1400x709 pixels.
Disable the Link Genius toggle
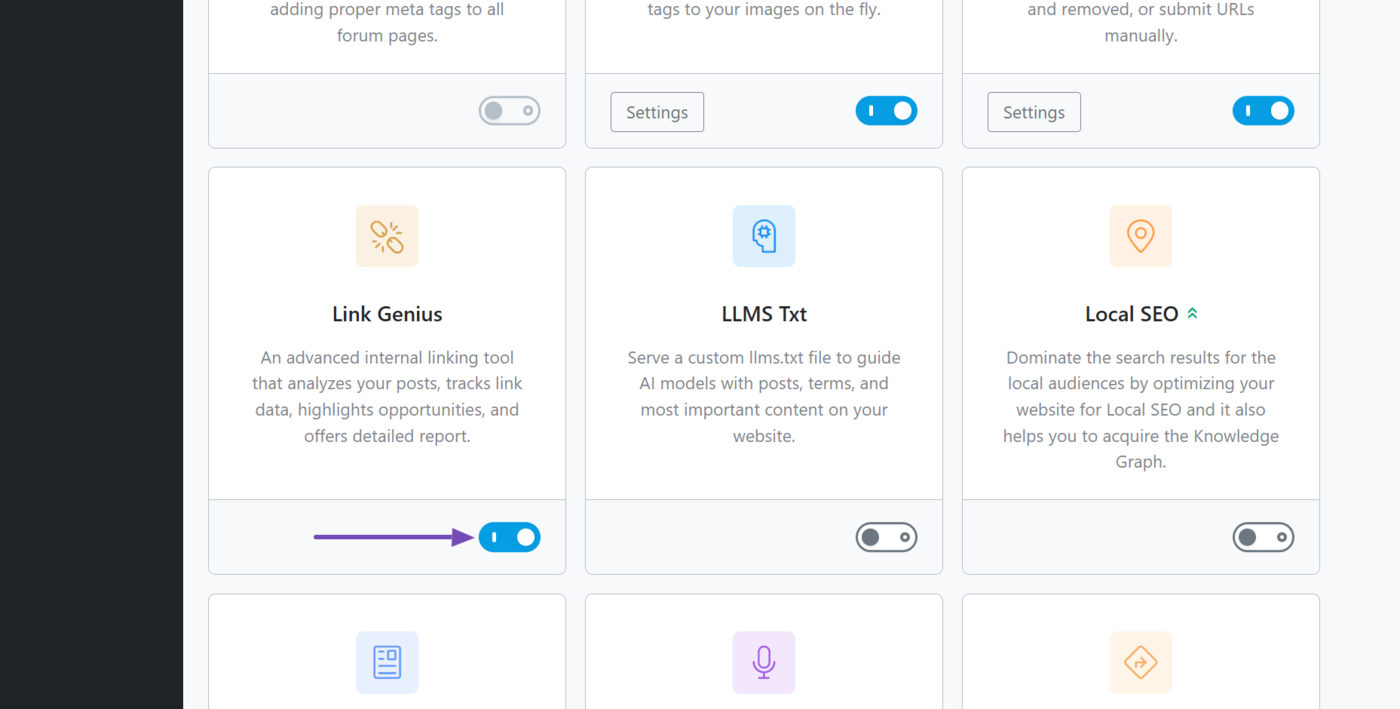point(510,537)
